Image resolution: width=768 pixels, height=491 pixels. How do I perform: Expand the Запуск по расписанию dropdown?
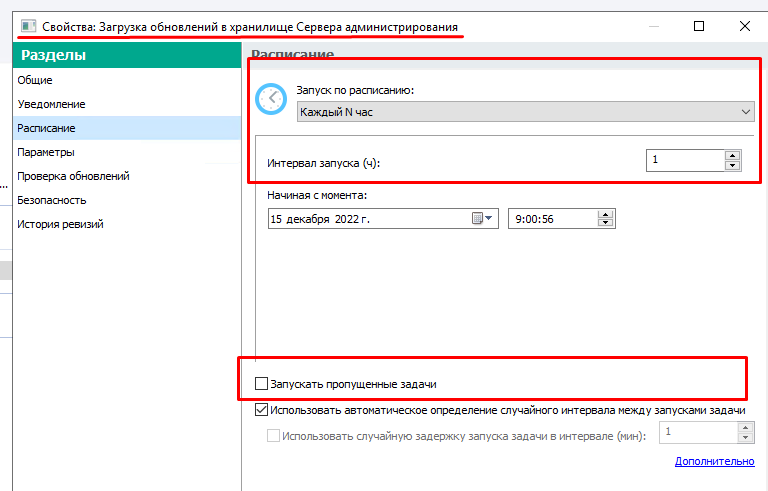(x=526, y=112)
